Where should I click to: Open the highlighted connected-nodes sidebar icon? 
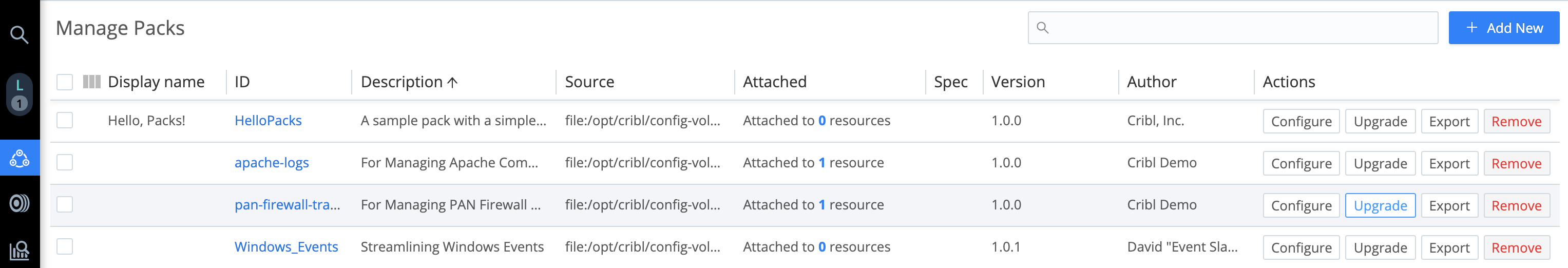[20, 158]
